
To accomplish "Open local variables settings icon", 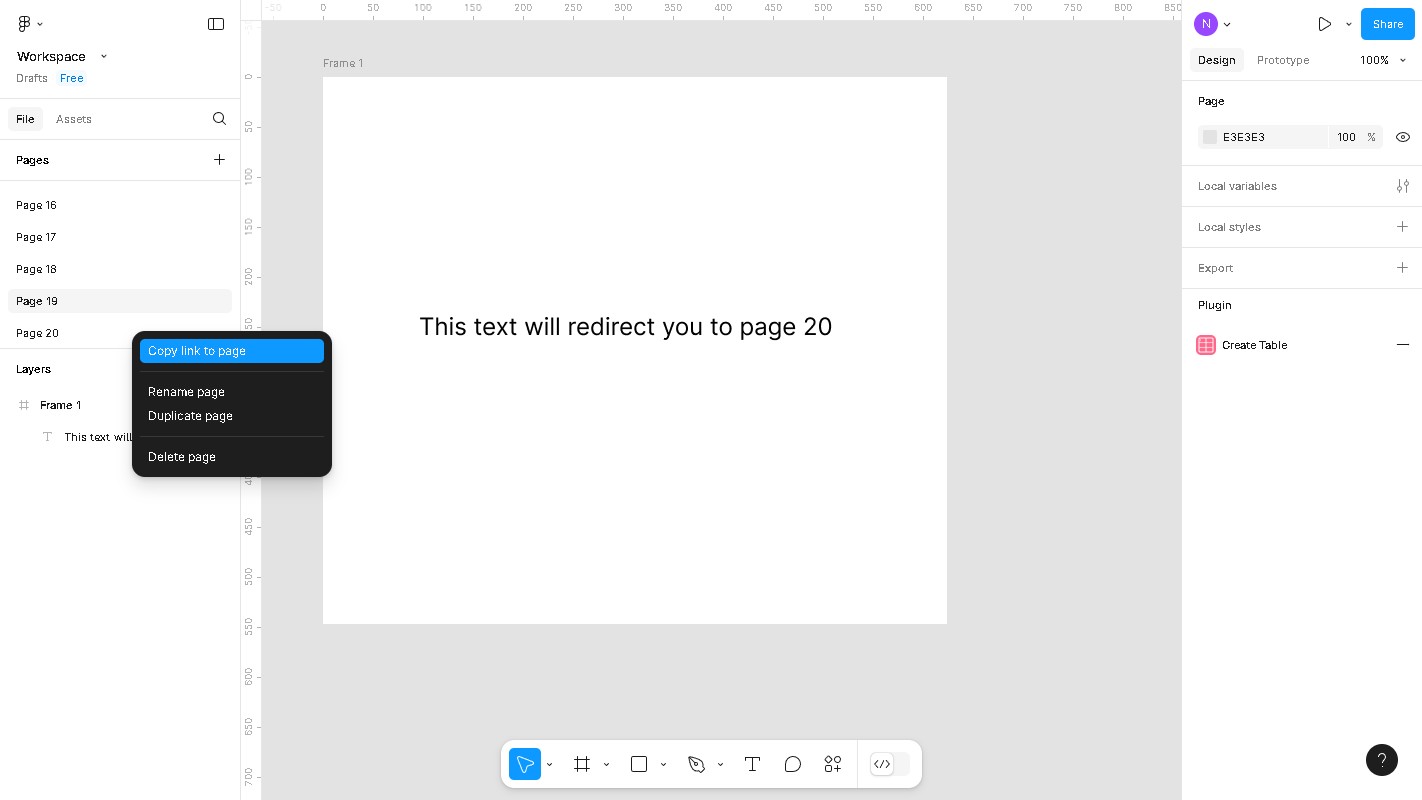I will click(x=1403, y=186).
